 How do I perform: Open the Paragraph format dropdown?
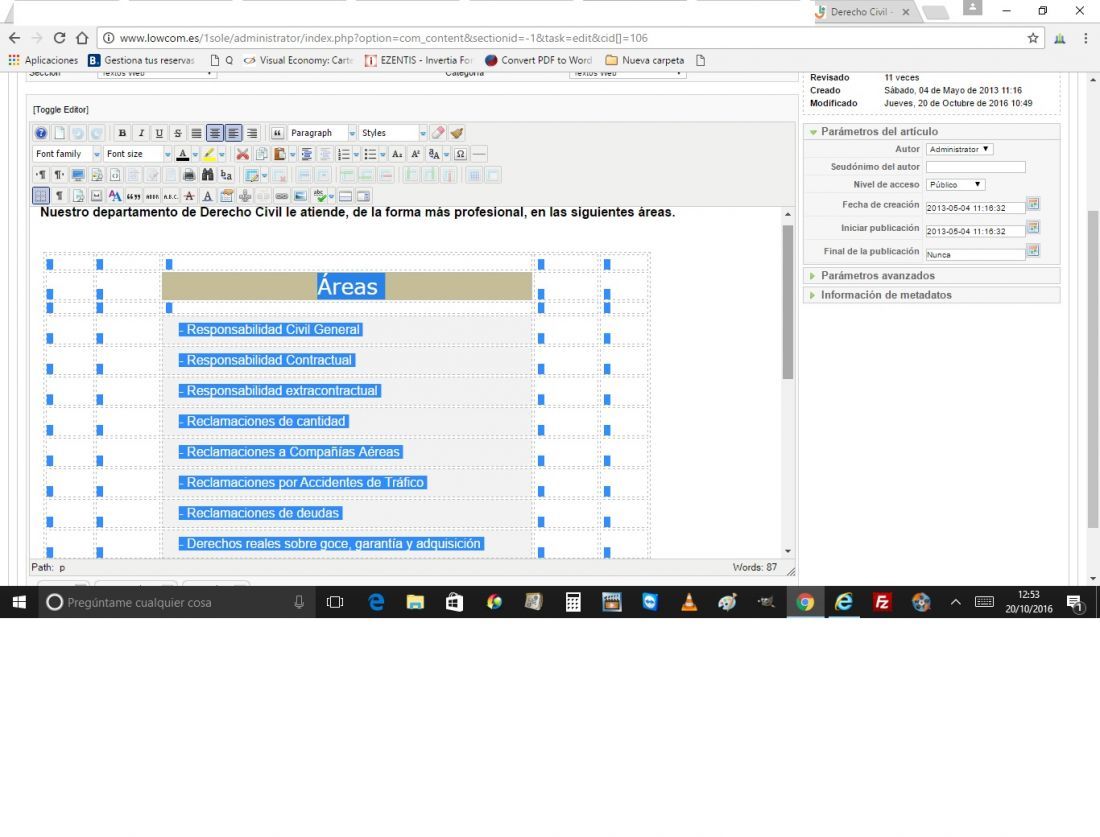(x=322, y=133)
